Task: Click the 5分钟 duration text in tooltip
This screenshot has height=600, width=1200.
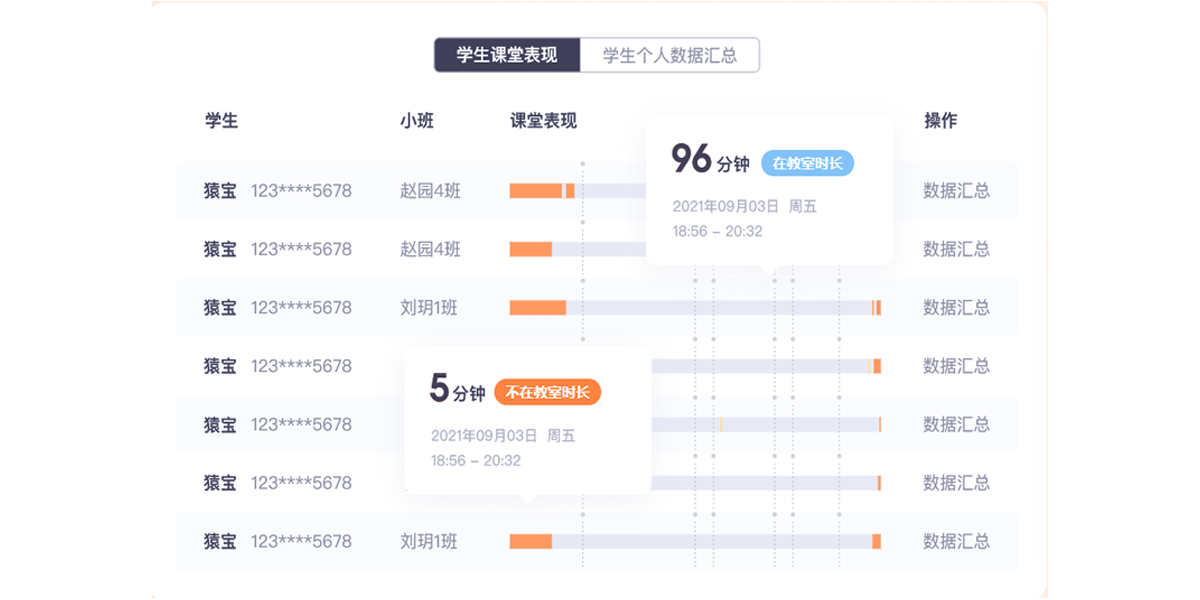Action: click(x=456, y=390)
